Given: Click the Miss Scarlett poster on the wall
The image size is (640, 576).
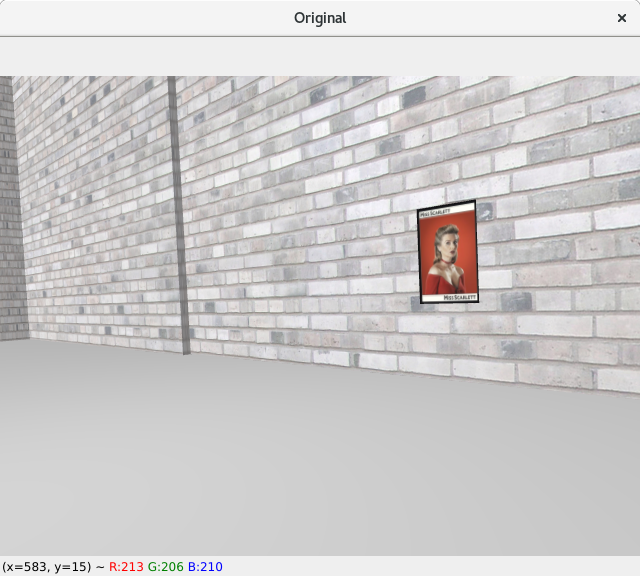Looking at the screenshot, I should (x=447, y=252).
